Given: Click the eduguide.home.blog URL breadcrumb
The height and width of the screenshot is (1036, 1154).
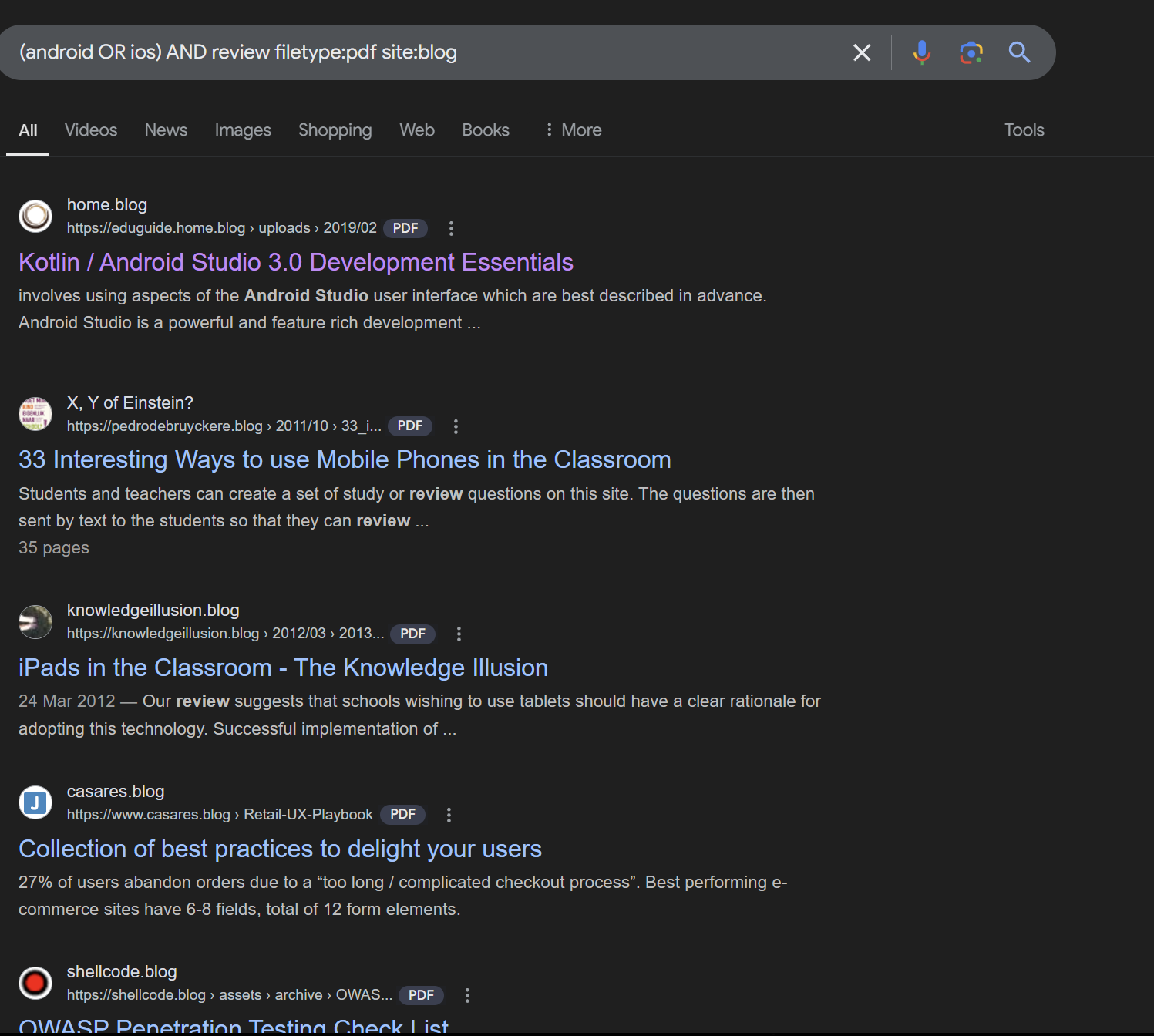Looking at the screenshot, I should click(222, 228).
